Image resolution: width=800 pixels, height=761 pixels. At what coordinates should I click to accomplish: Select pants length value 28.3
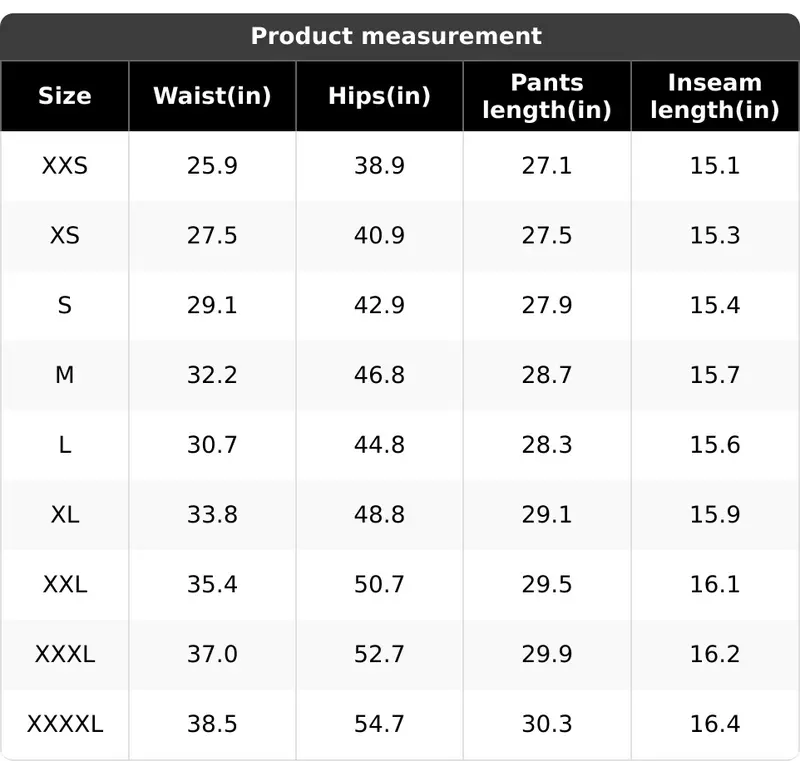pyautogui.click(x=547, y=445)
